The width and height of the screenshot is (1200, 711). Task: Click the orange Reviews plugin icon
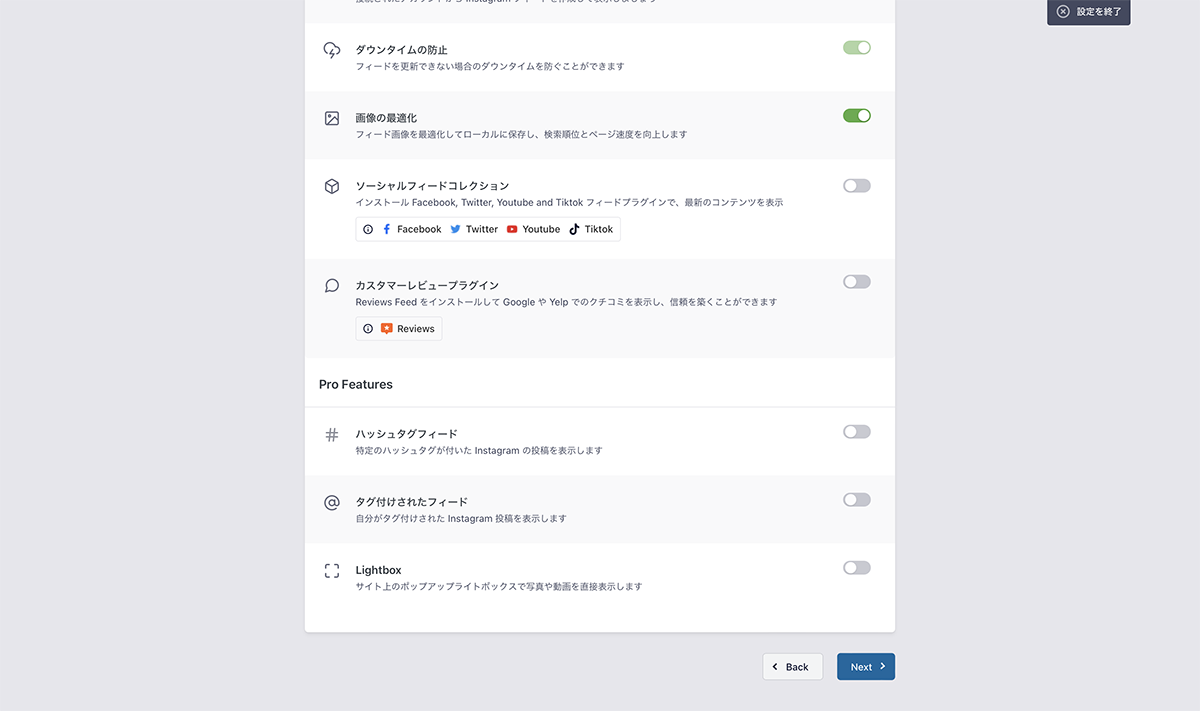coord(387,329)
